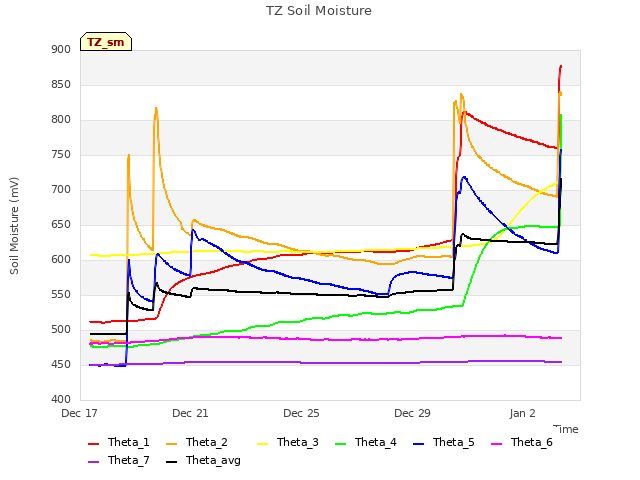640x480 pixels.
Task: Click the 600 y-axis tick label
Action: pyautogui.click(x=61, y=260)
